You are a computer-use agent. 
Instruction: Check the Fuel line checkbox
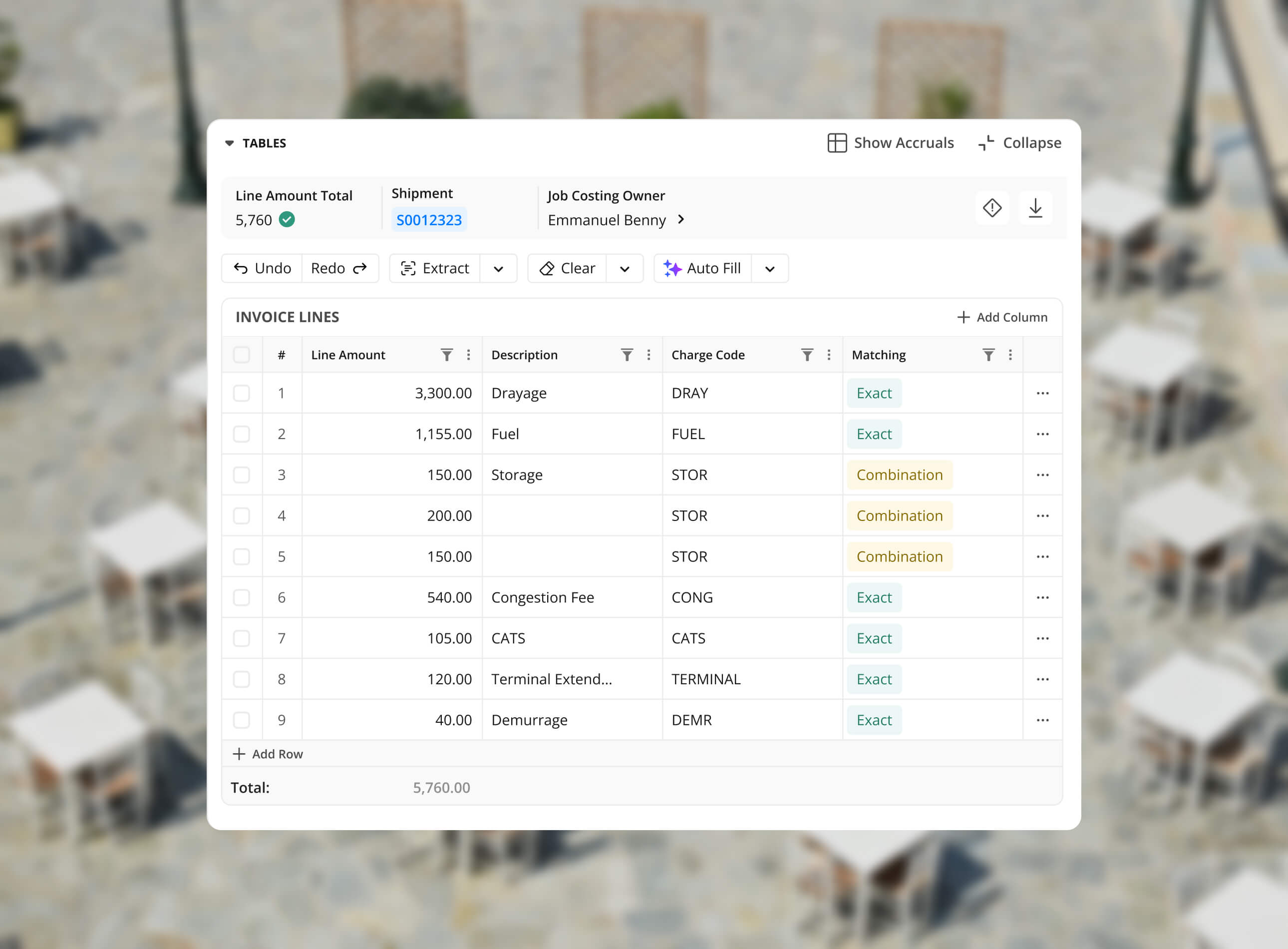(x=242, y=434)
